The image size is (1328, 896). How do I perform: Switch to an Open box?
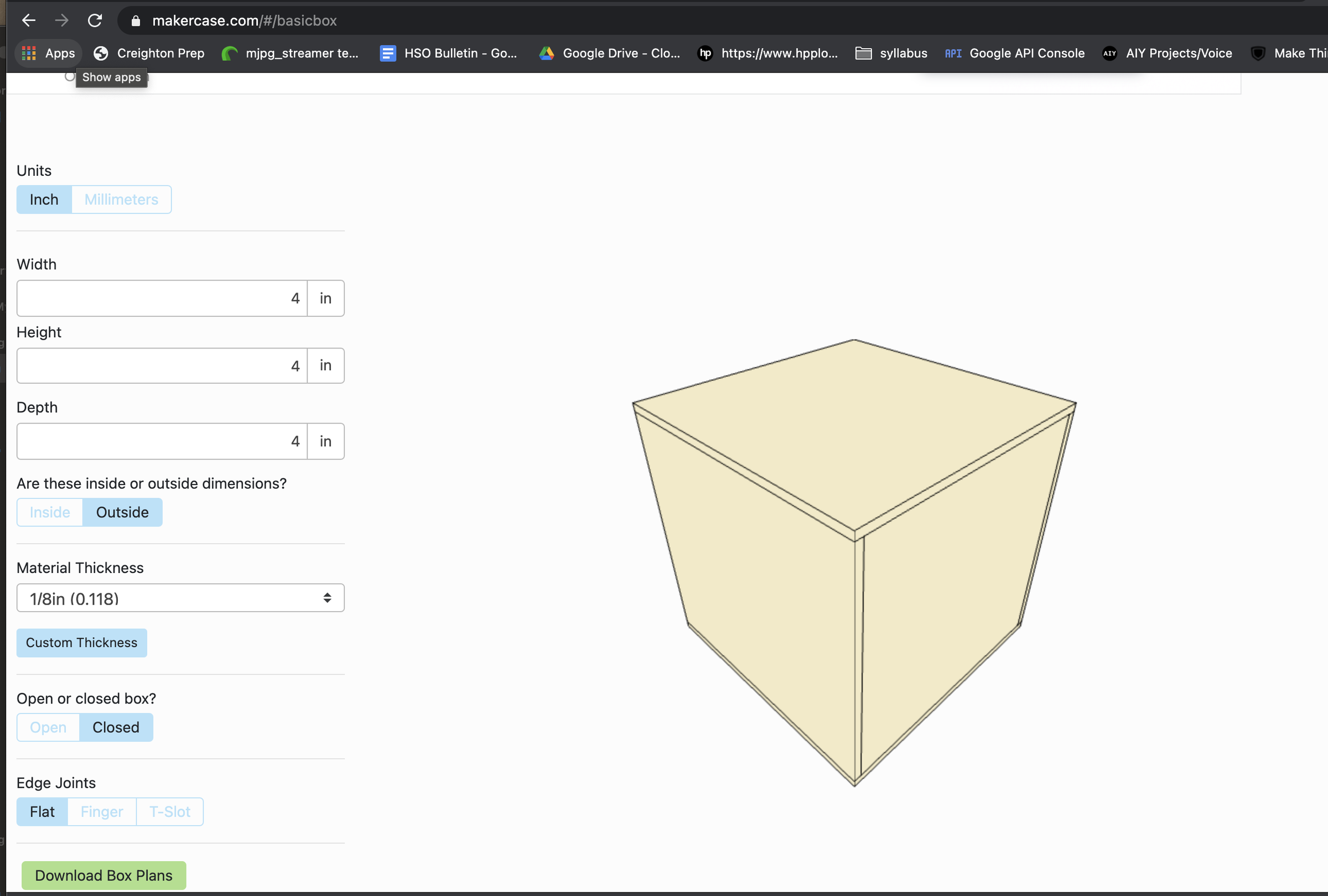coord(48,727)
